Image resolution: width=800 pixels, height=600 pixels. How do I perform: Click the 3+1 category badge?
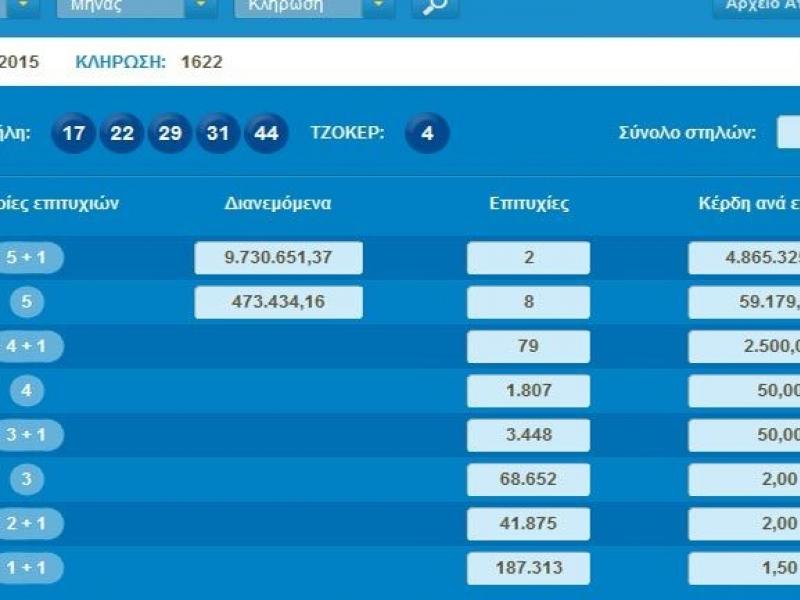tap(23, 435)
